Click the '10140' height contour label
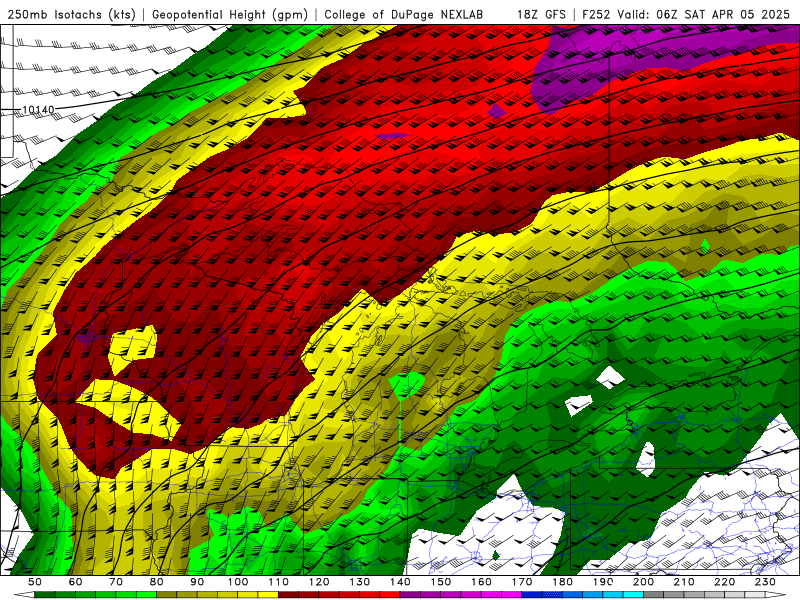Image resolution: width=800 pixels, height=600 pixels. point(38,110)
